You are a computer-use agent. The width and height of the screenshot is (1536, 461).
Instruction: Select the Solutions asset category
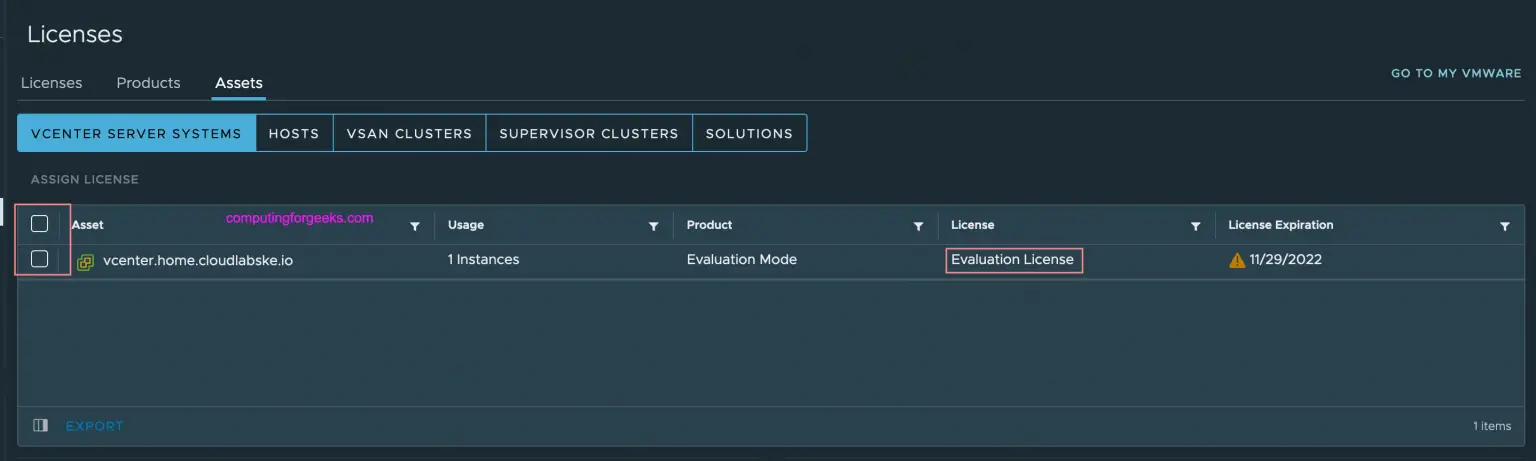pos(749,133)
